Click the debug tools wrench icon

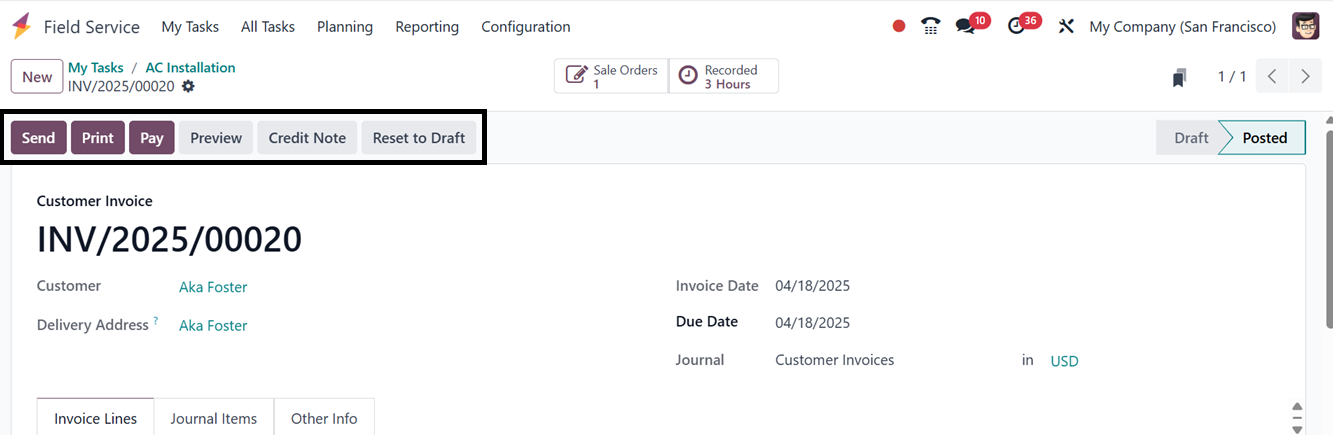(1066, 27)
